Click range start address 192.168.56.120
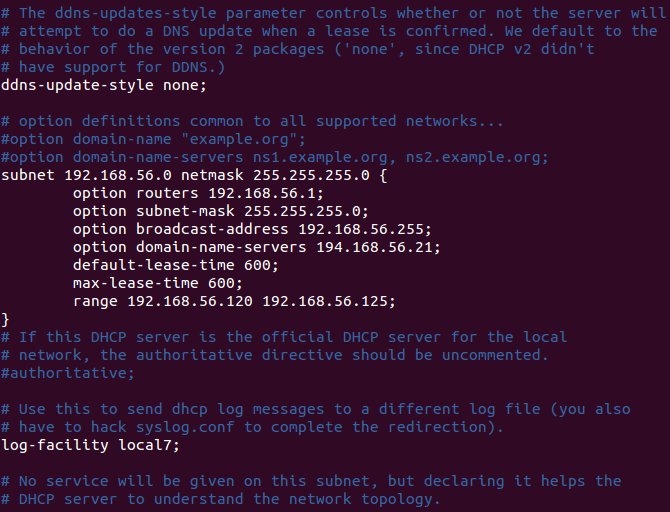The width and height of the screenshot is (670, 512). tap(190, 301)
